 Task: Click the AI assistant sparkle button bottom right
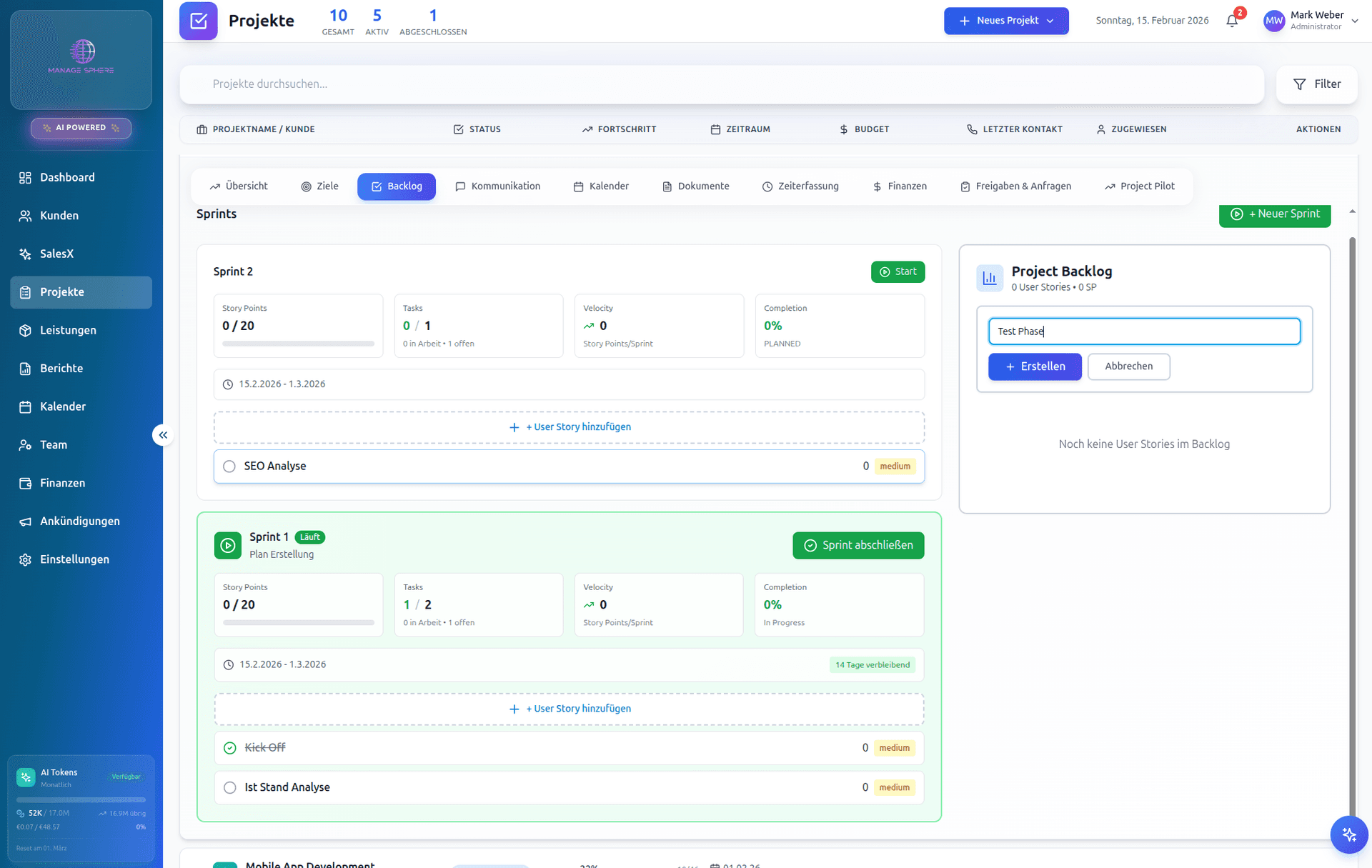(1349, 834)
